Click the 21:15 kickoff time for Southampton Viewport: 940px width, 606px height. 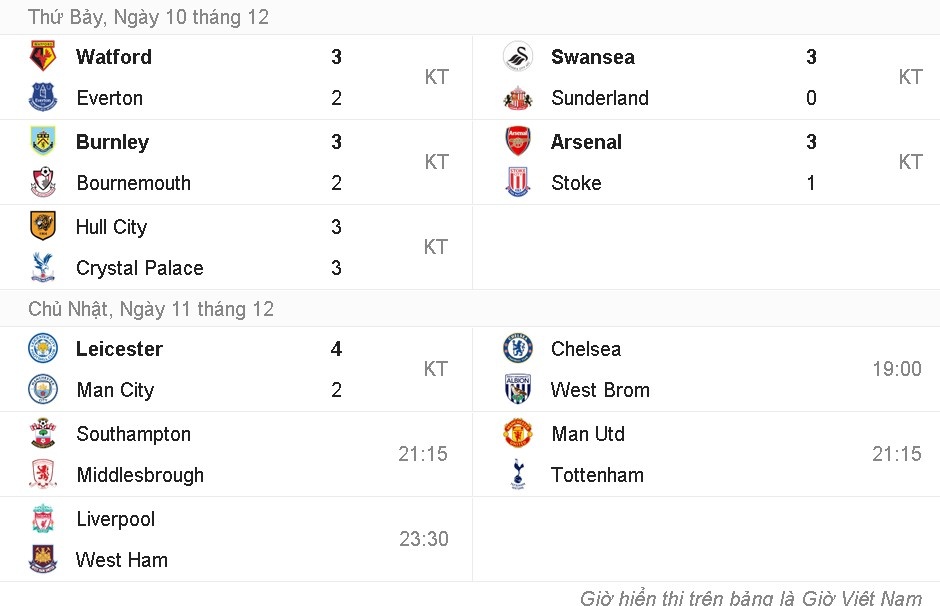[422, 453]
